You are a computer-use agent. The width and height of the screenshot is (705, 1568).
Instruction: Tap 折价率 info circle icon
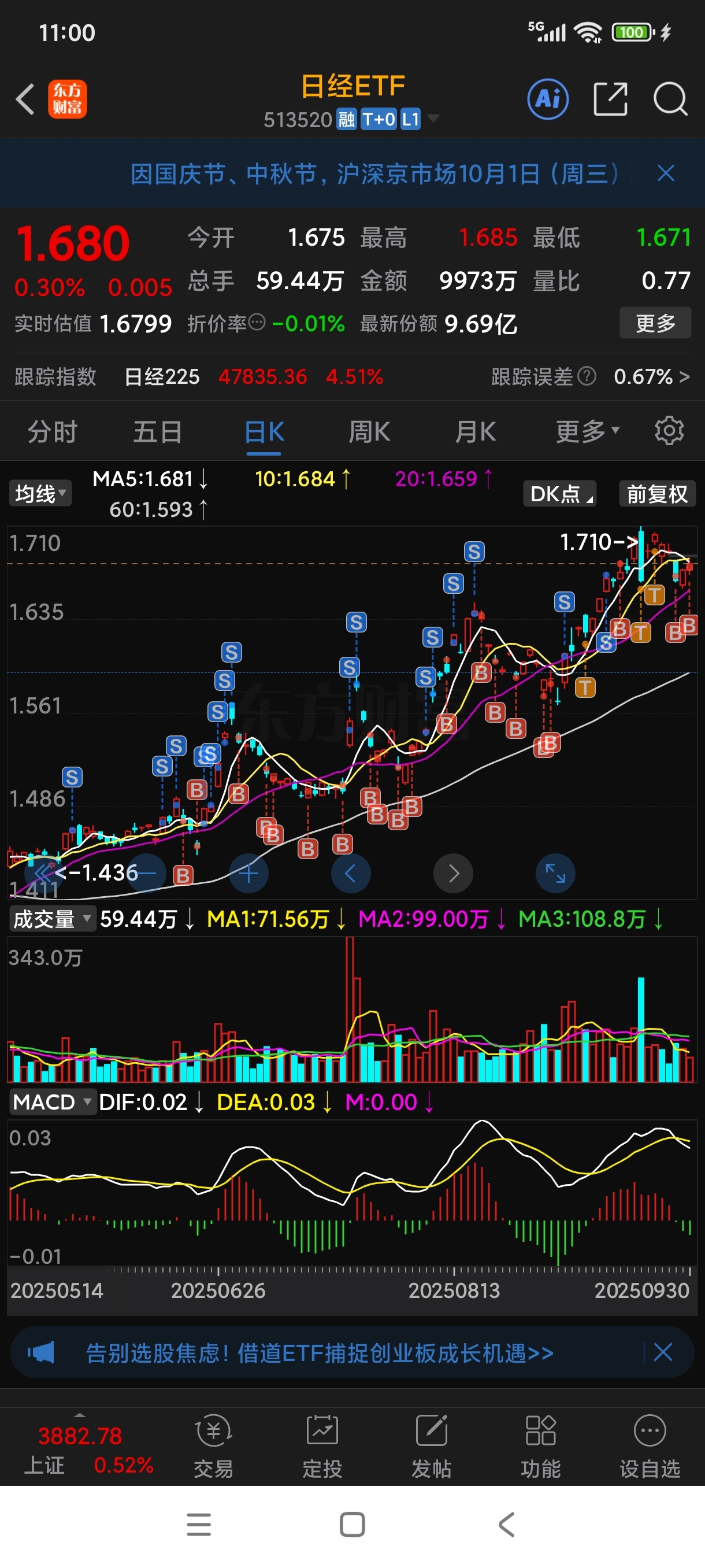click(257, 322)
